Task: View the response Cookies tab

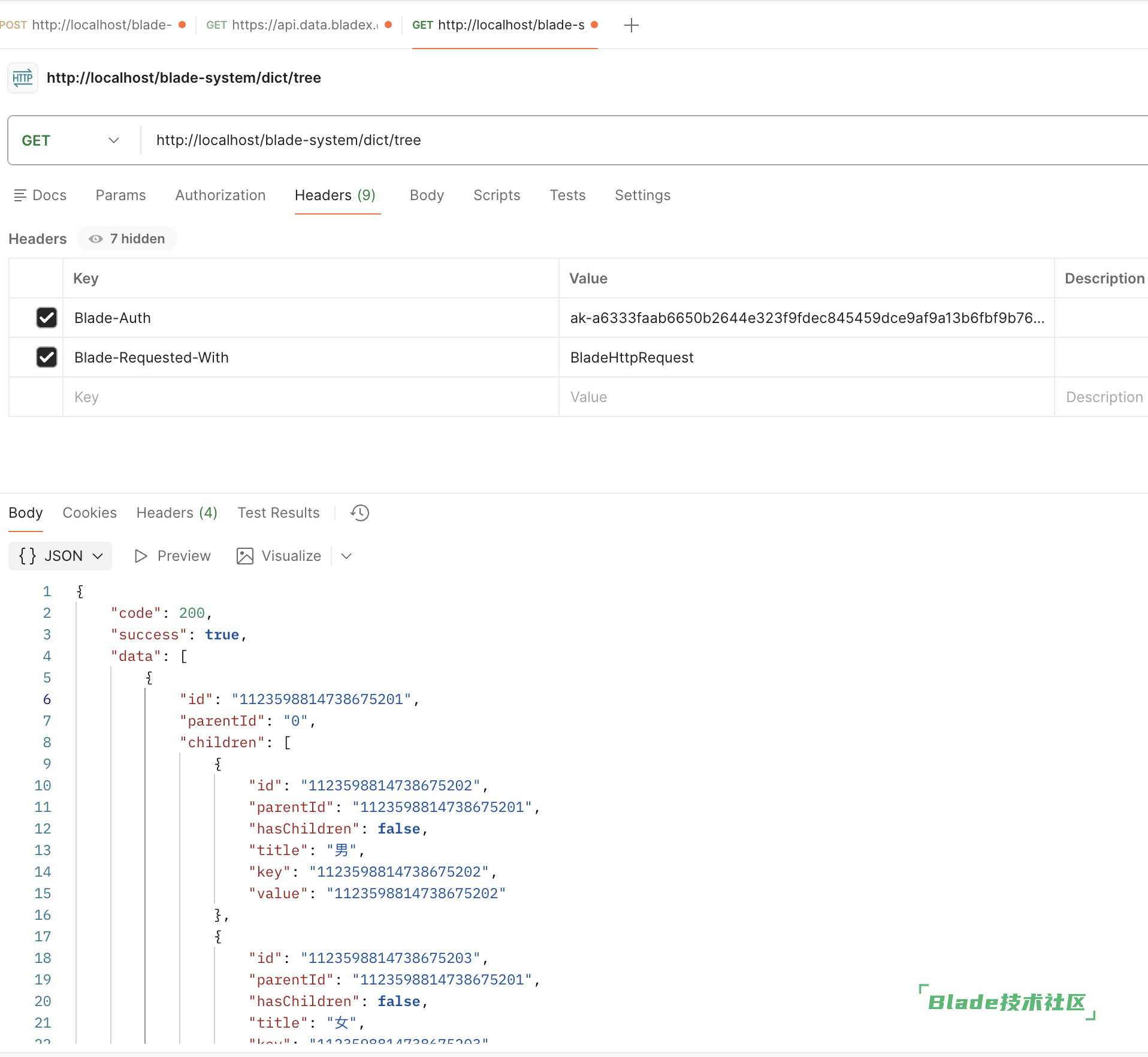Action: 89,513
